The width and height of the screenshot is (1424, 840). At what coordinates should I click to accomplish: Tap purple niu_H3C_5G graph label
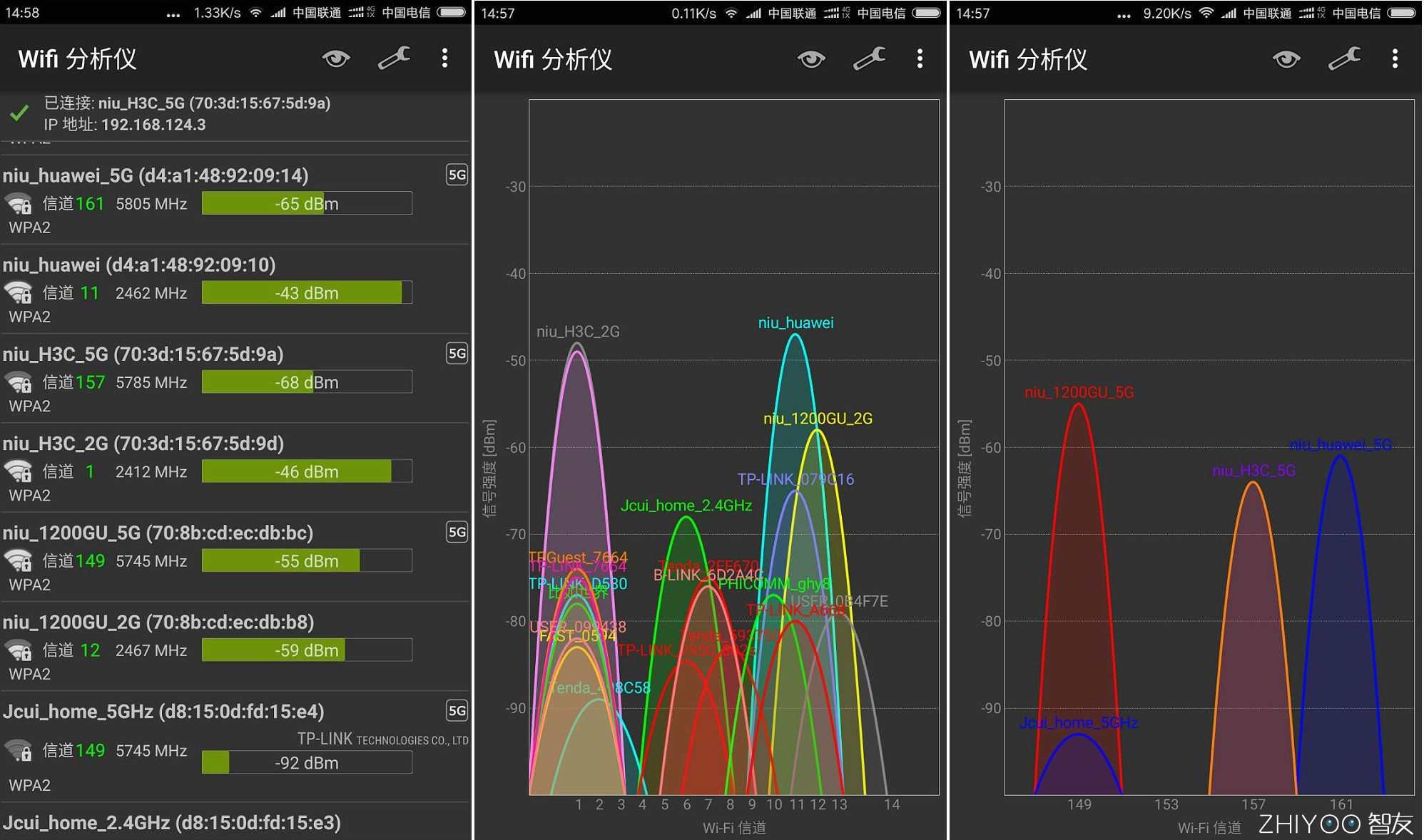1253,471
